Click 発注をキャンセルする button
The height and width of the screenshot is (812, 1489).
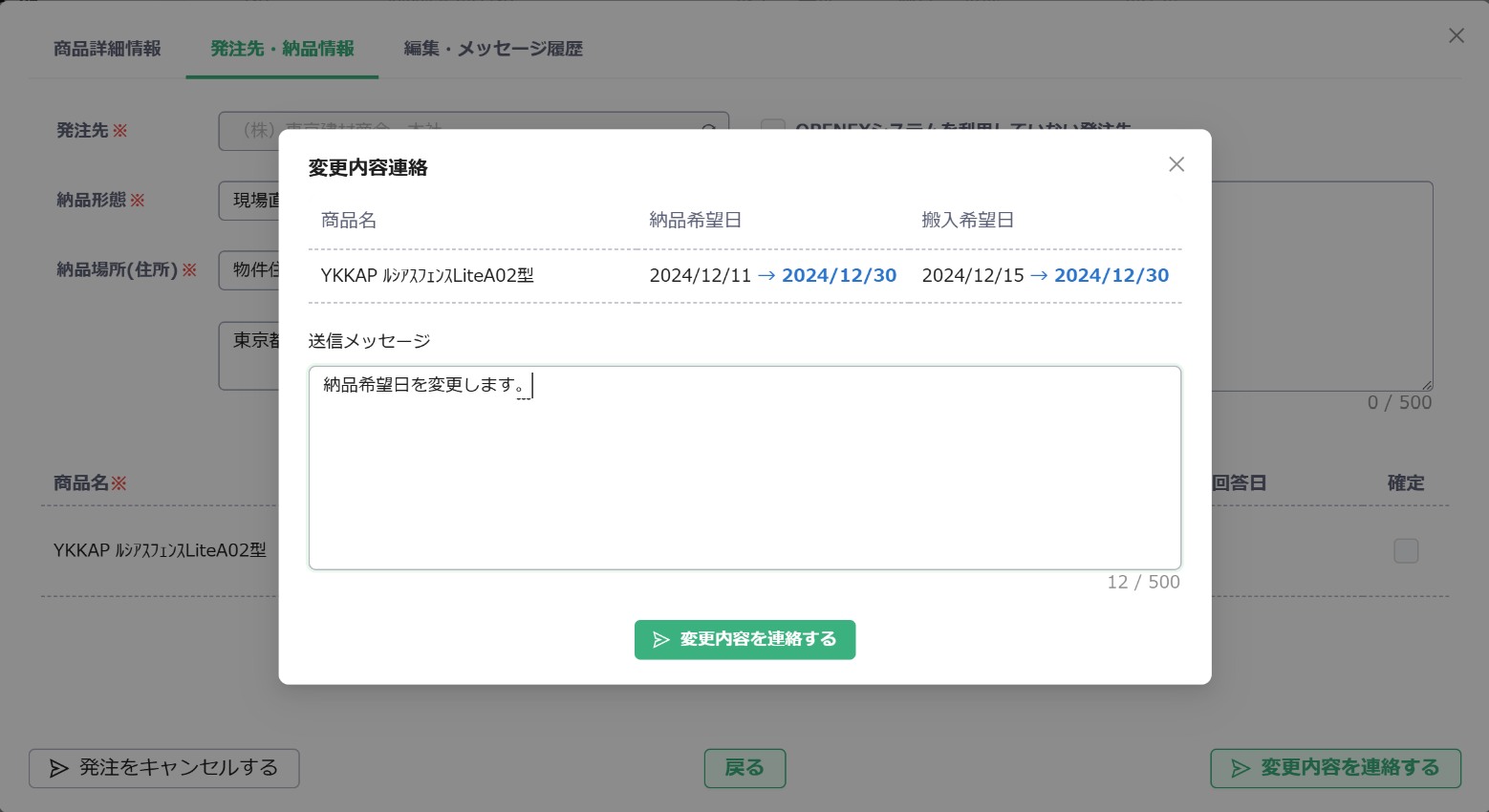coord(164,768)
